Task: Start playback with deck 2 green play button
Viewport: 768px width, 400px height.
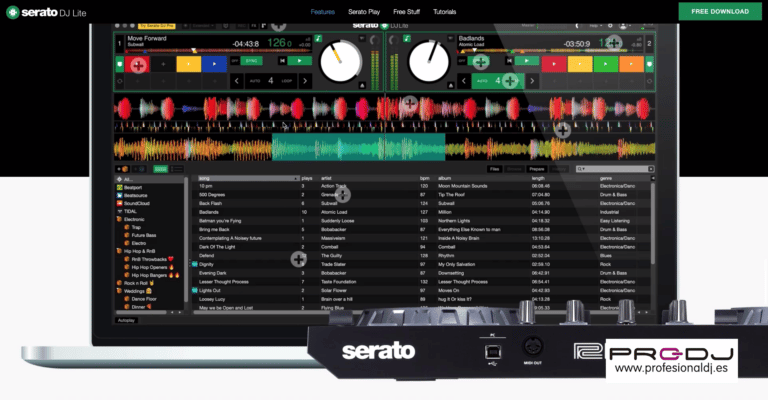Action: click(527, 61)
